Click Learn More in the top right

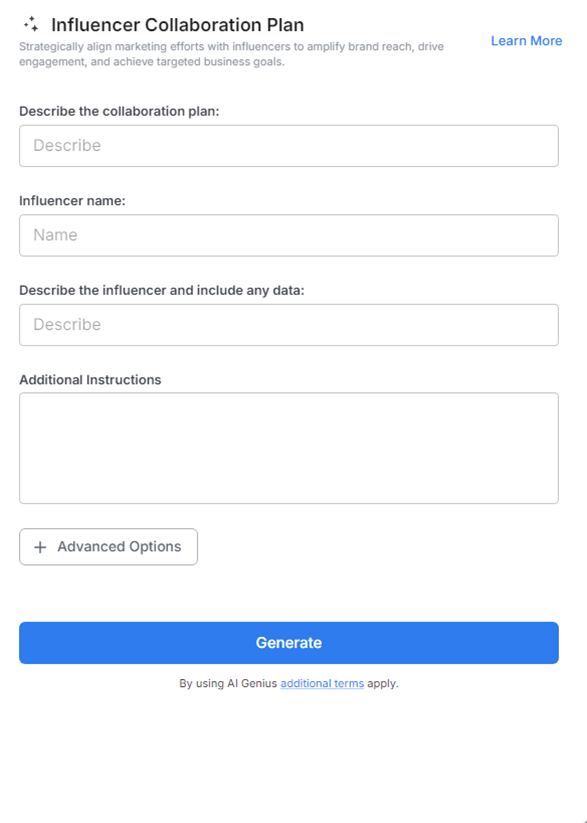tap(526, 40)
